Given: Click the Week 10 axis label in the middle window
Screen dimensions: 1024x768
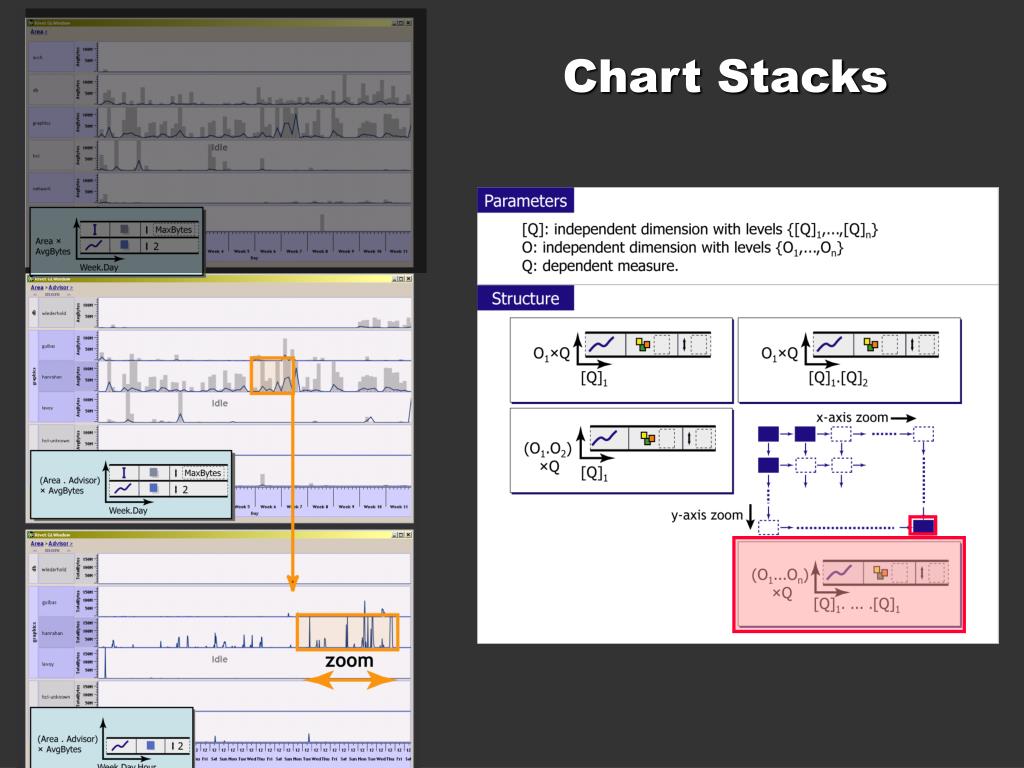Looking at the screenshot, I should pos(372,507).
